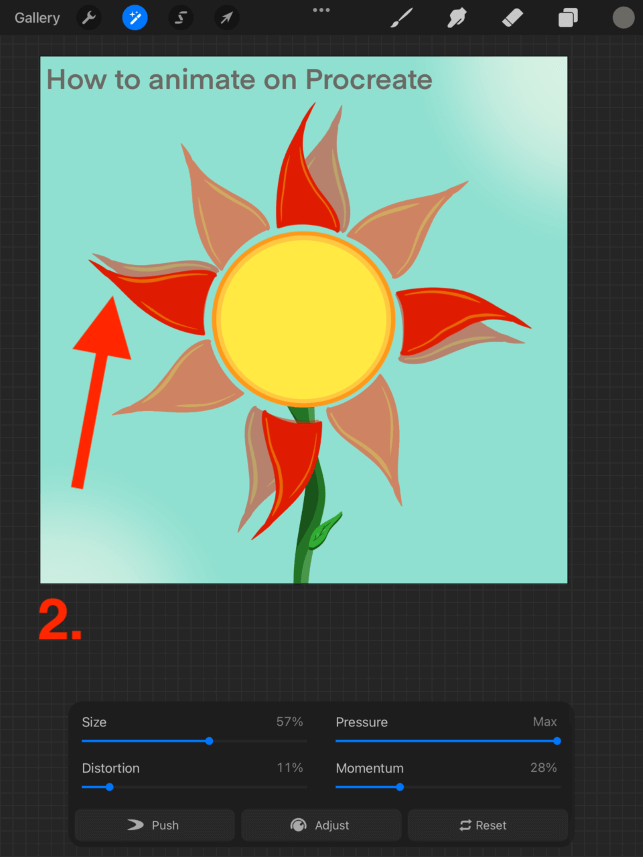The image size is (643, 857).
Task: Click the Max Pressure value
Action: tap(545, 722)
